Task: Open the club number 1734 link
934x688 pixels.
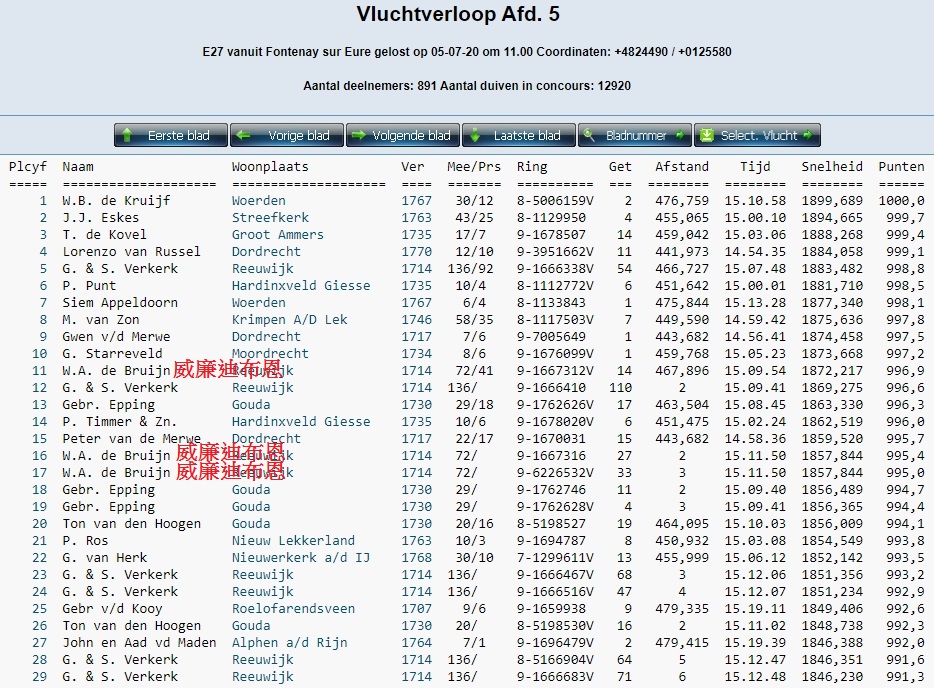Action: [x=416, y=354]
